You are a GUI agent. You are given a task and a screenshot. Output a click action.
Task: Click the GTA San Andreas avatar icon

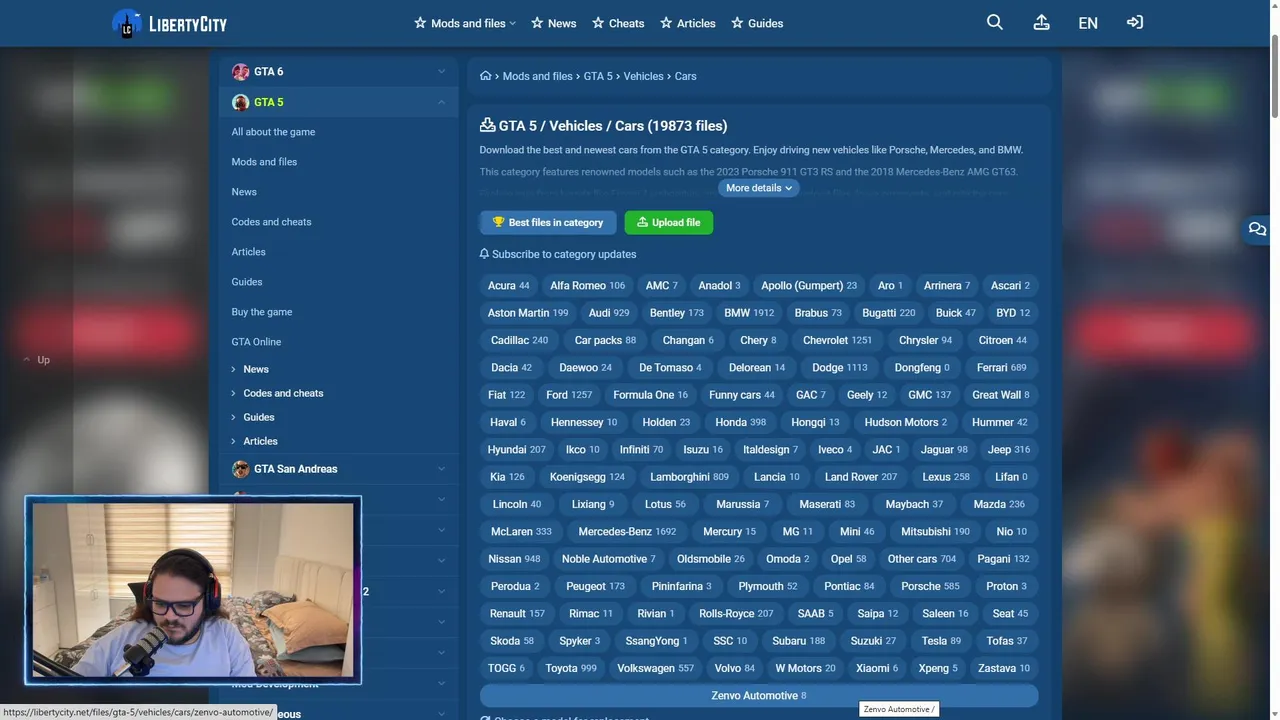point(240,469)
